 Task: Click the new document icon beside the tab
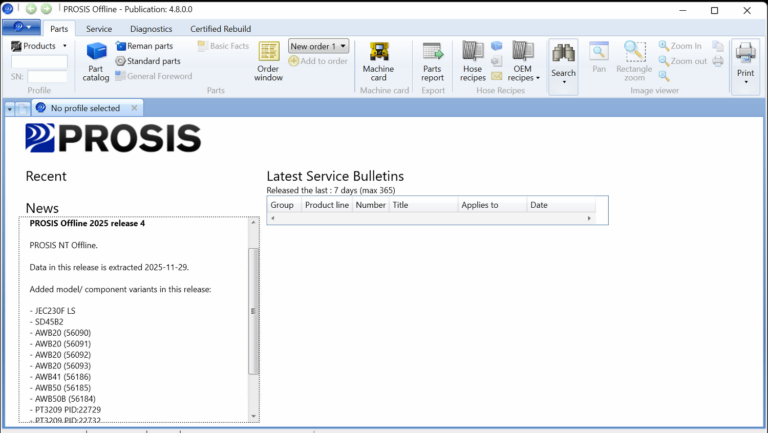[23, 109]
